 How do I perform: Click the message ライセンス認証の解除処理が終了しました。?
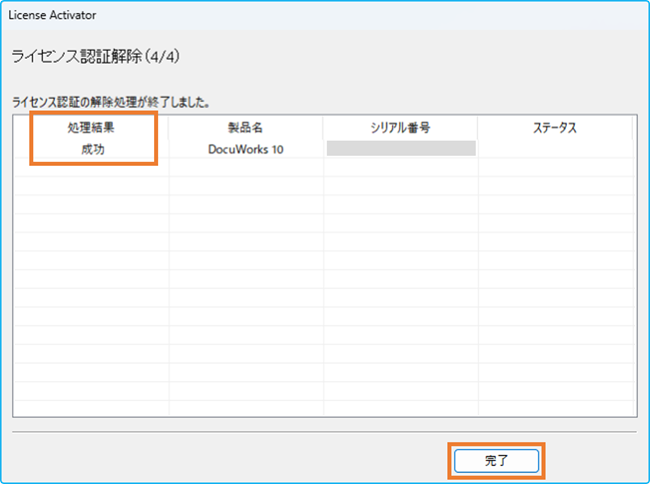[110, 102]
